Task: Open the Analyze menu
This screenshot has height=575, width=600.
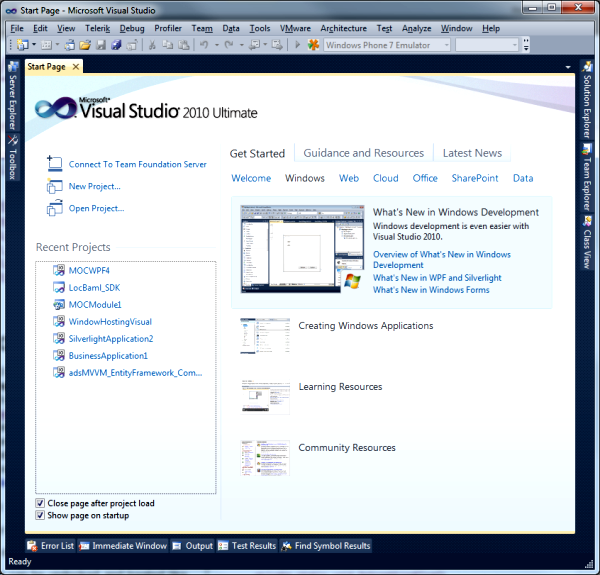Action: [x=417, y=28]
